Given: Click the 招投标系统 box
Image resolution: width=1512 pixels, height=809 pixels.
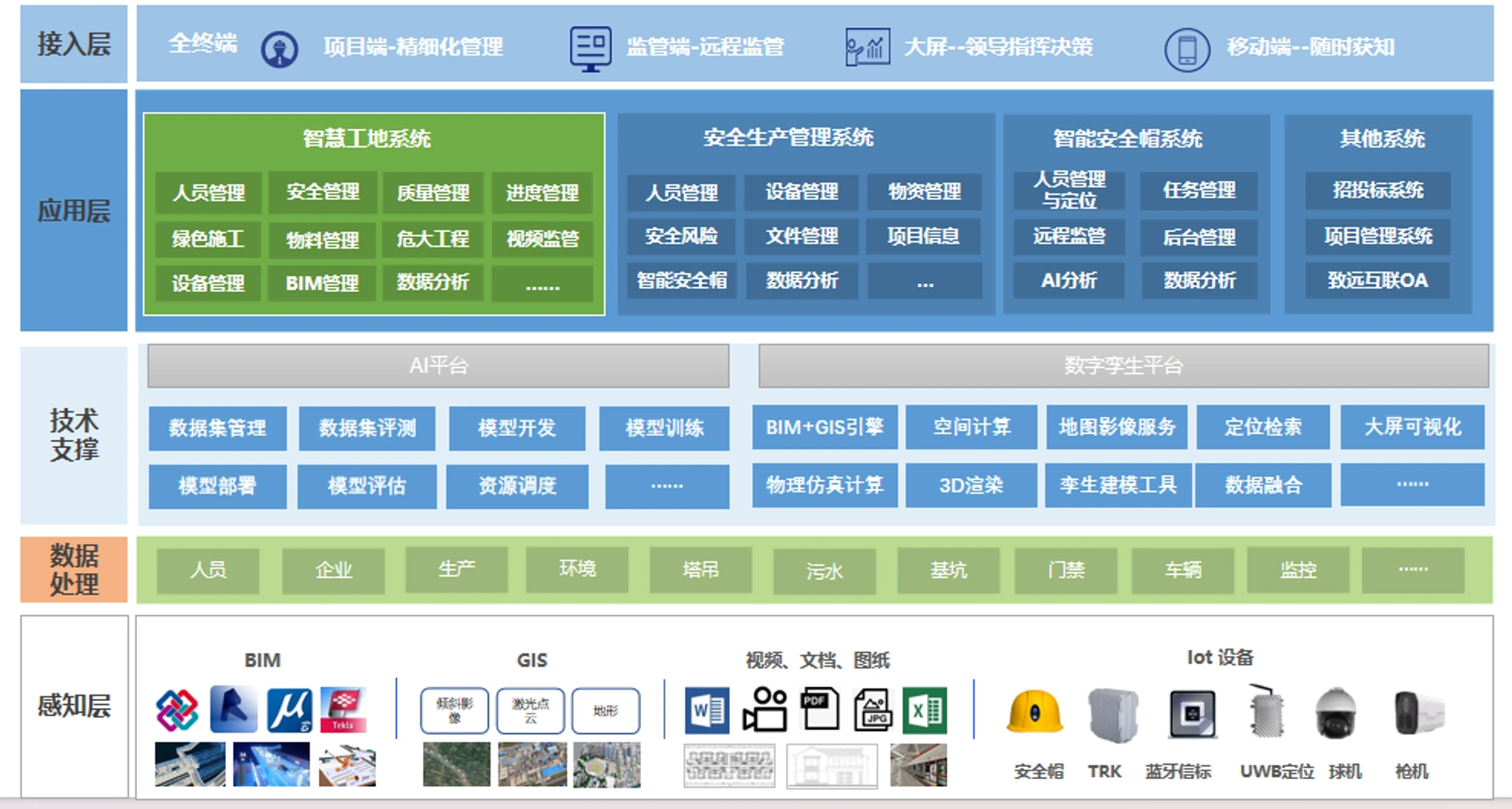Looking at the screenshot, I should [1377, 190].
